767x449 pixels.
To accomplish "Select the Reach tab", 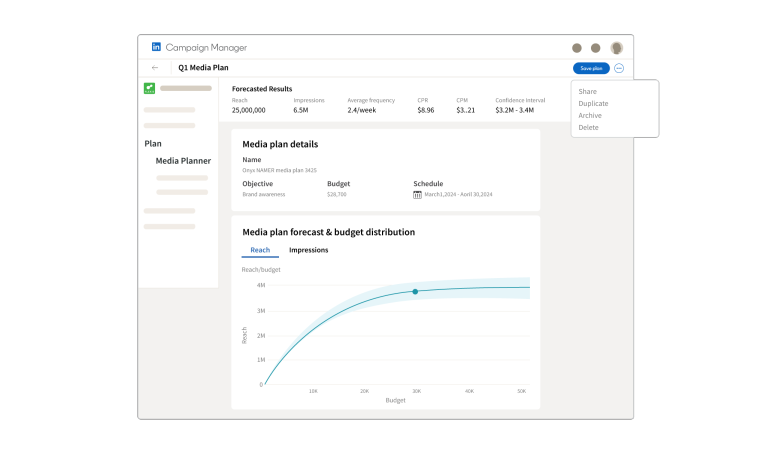I will tap(260, 250).
